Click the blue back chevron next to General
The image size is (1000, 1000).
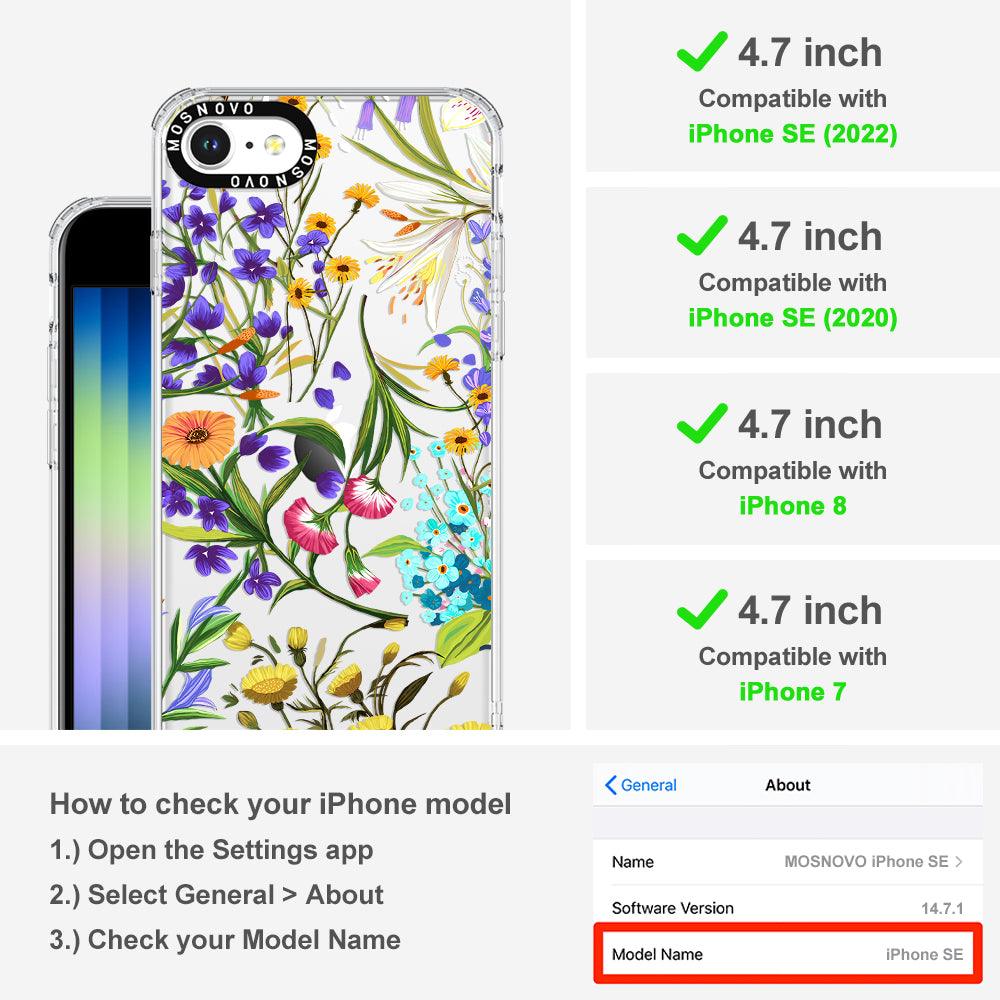pos(610,785)
